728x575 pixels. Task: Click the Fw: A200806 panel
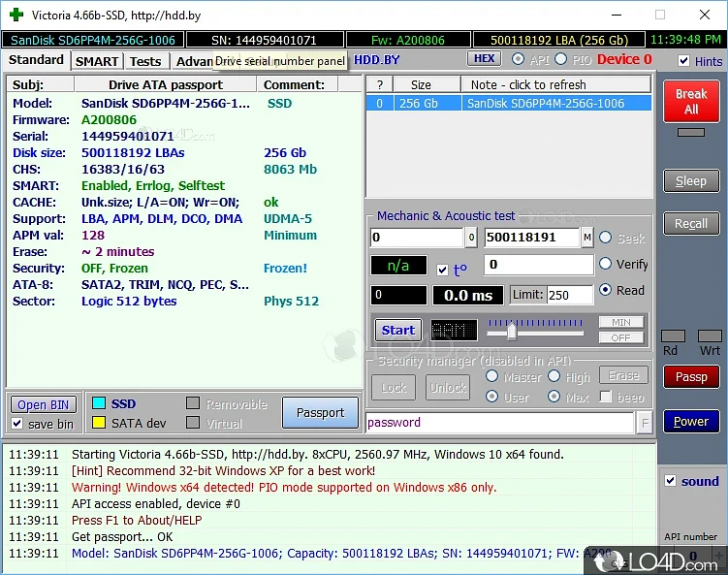click(x=408, y=40)
